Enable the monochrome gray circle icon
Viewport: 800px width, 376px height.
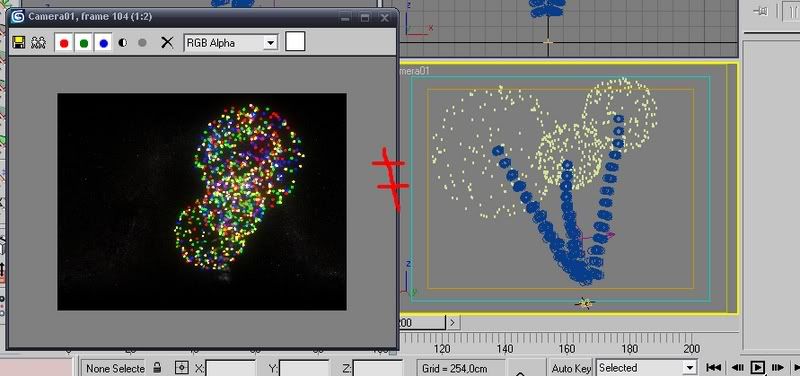[142, 43]
